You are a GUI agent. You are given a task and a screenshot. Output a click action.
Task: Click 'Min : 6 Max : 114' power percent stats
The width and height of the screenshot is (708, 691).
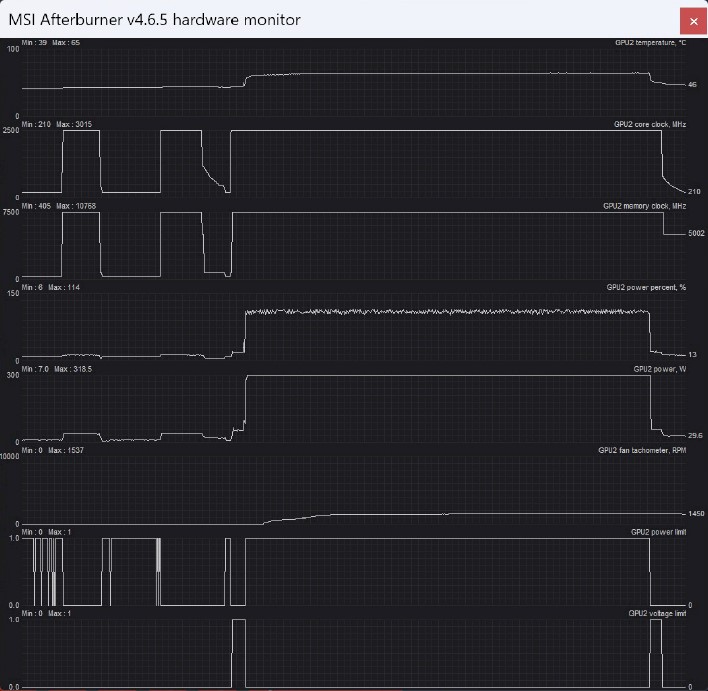pos(51,287)
